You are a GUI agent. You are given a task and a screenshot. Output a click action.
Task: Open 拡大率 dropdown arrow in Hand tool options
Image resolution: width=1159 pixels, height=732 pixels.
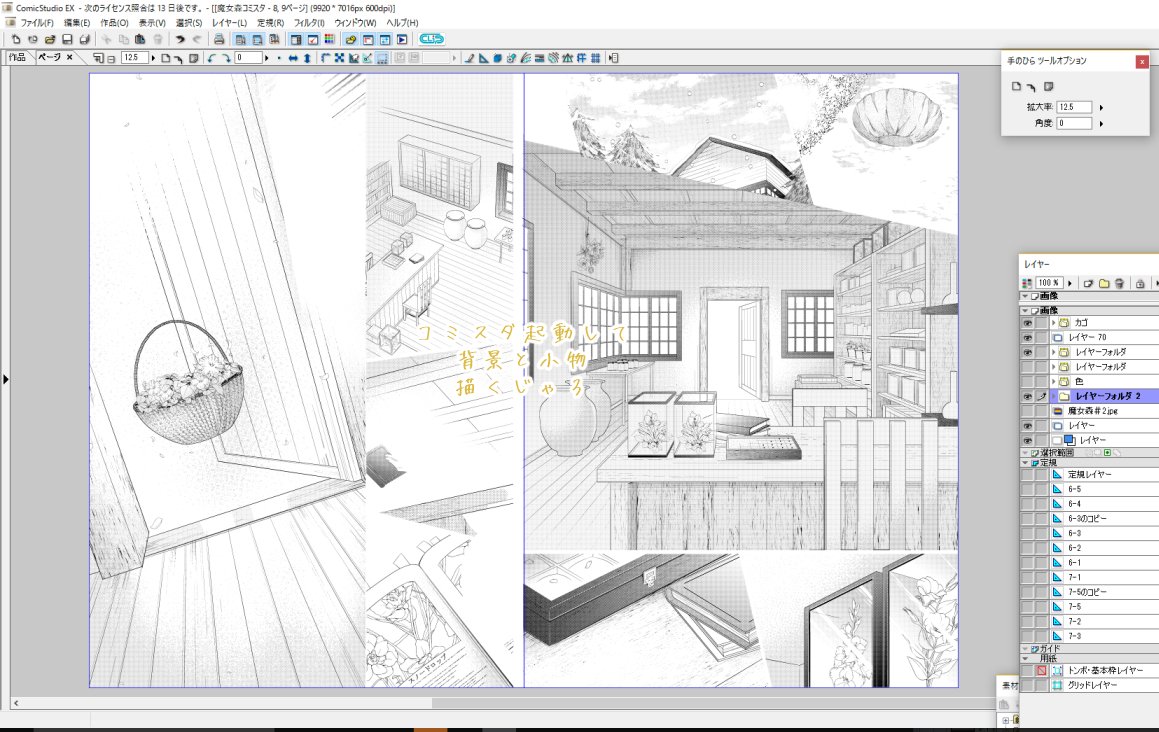click(x=1101, y=108)
